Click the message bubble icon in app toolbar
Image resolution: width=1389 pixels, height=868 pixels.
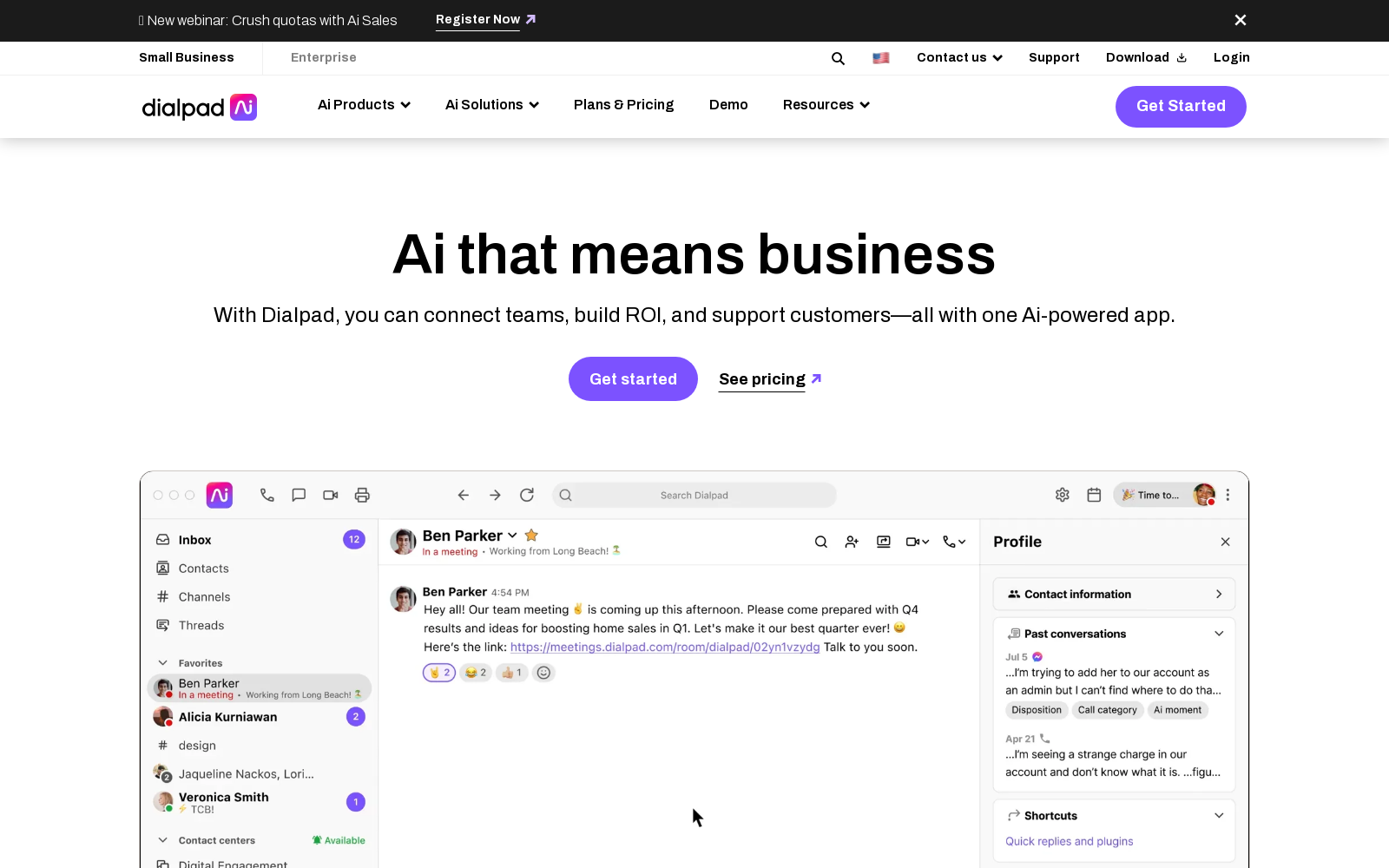point(299,495)
